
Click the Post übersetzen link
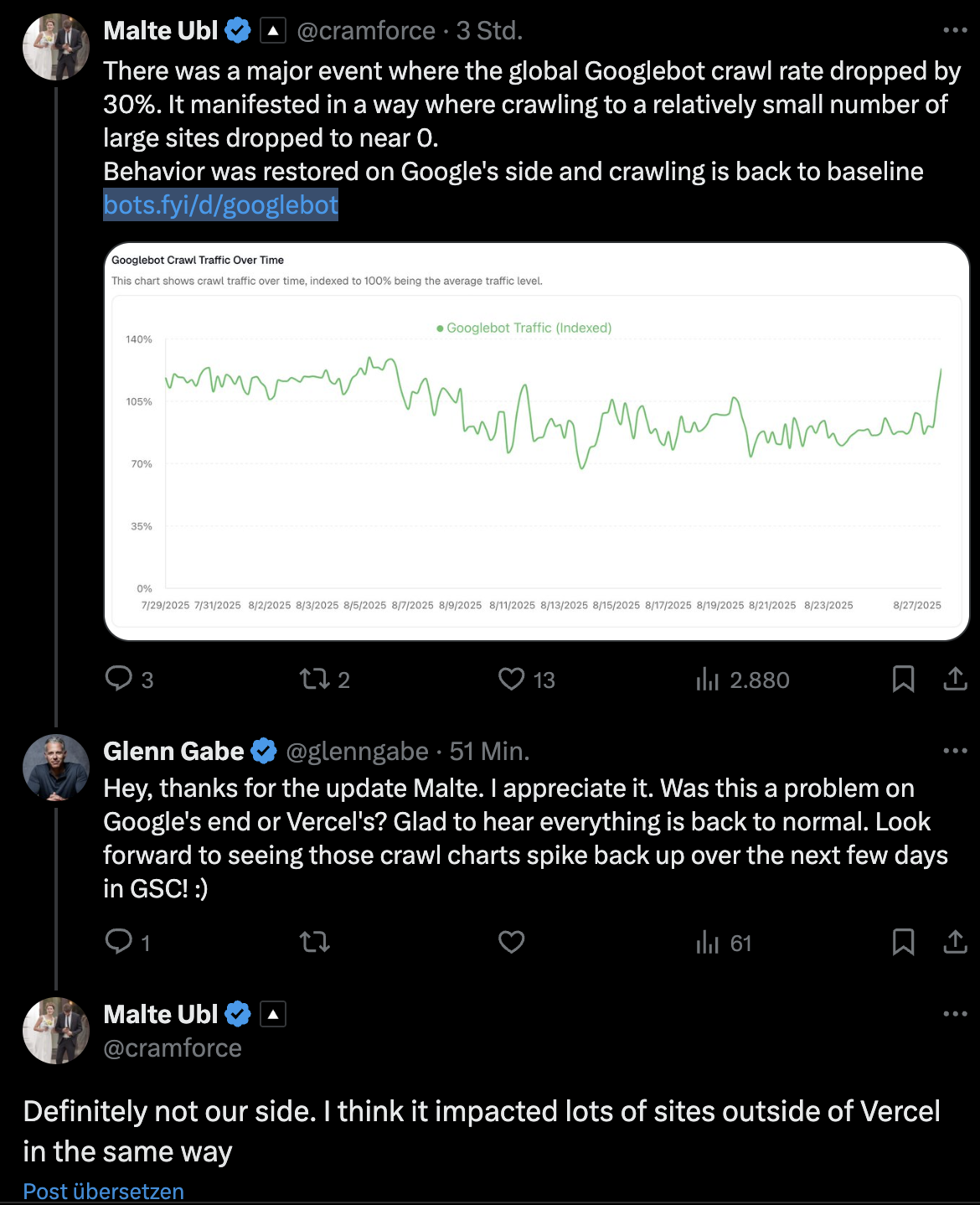[x=102, y=1191]
